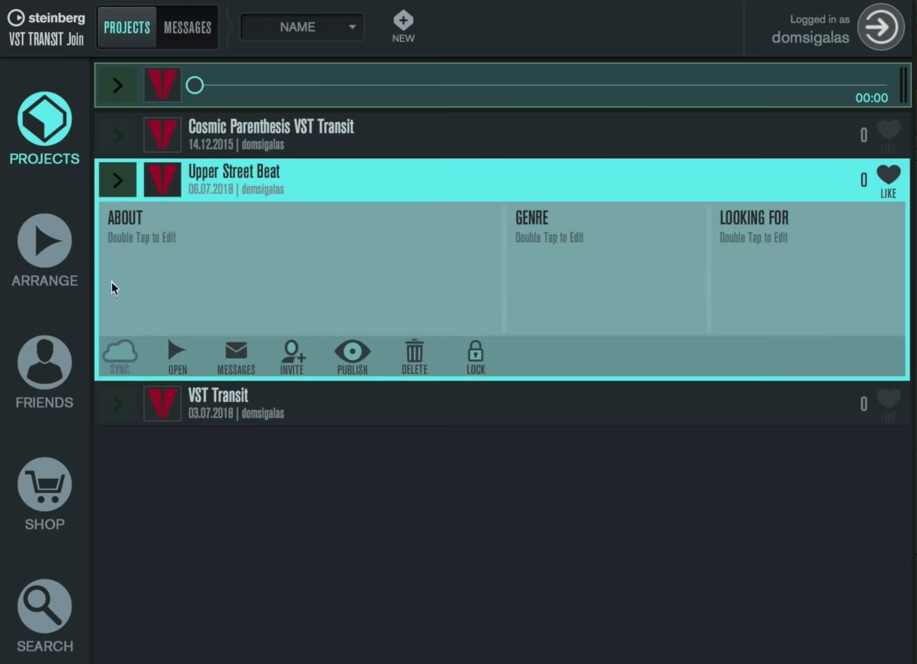Click the Cosmic Parenthesis project thumbnail
The image size is (917, 664).
162,135
